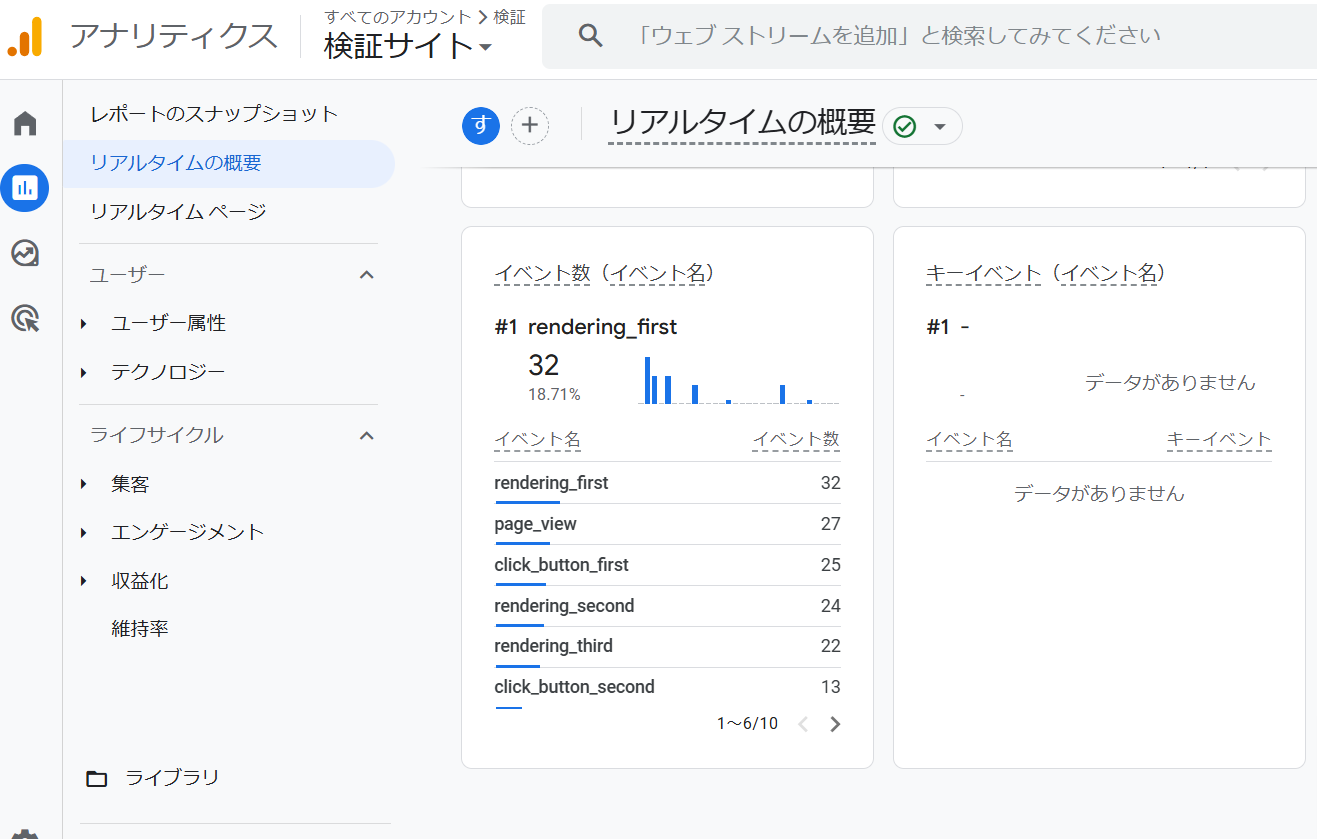Screen dimensions: 1317x839
Task: Click the search magnifier icon
Action: 591,36
